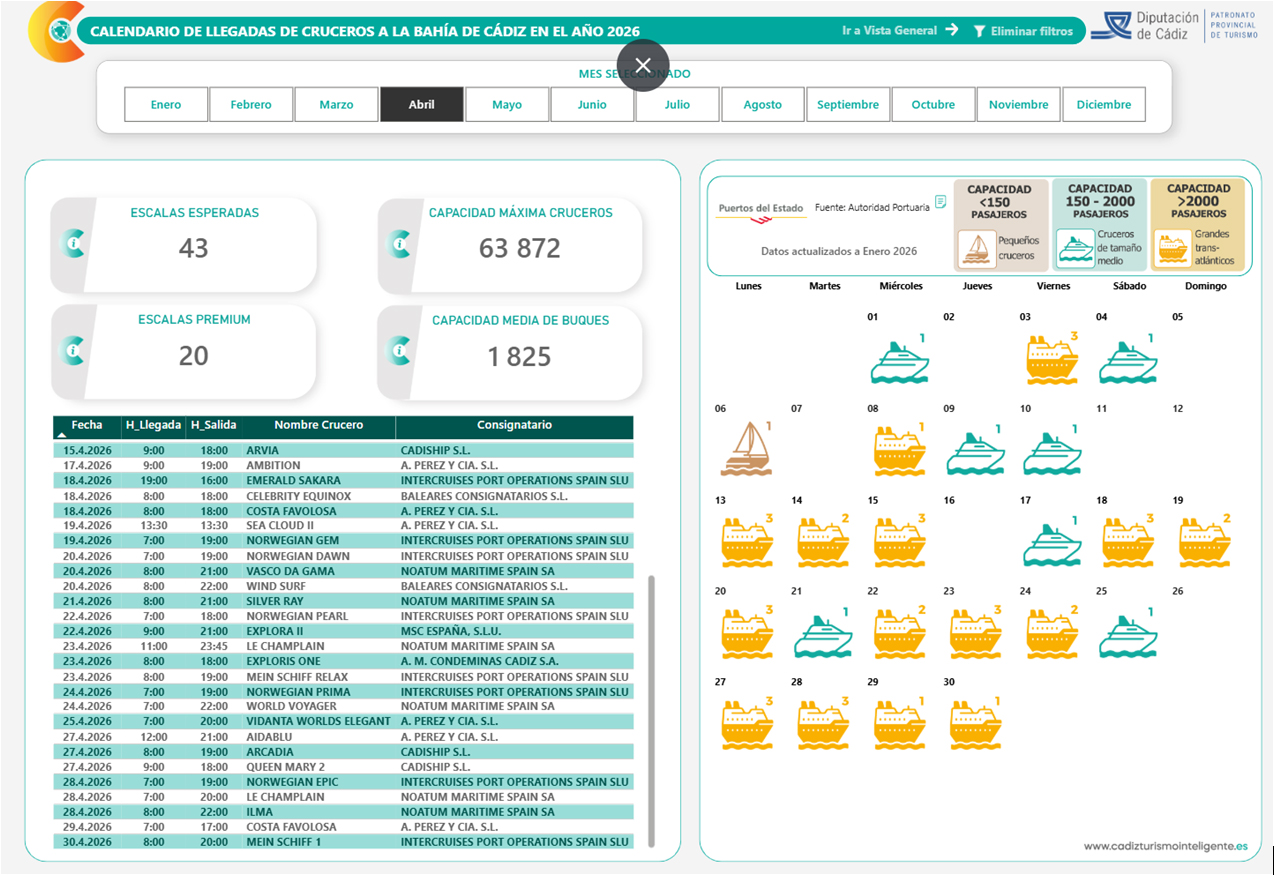Click Ir a Vista General button
Viewport: 1274px width, 875px height.
point(899,31)
